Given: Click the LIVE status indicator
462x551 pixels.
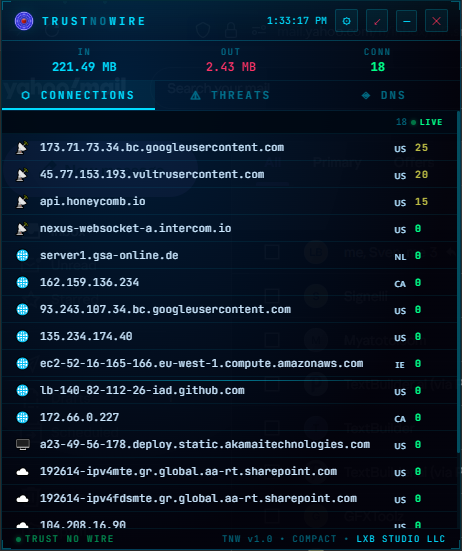Looking at the screenshot, I should tap(427, 122).
